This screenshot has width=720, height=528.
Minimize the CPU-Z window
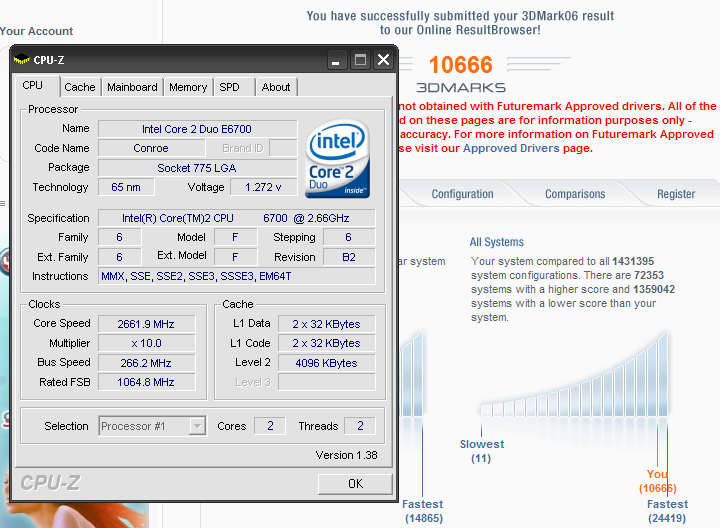coord(336,60)
